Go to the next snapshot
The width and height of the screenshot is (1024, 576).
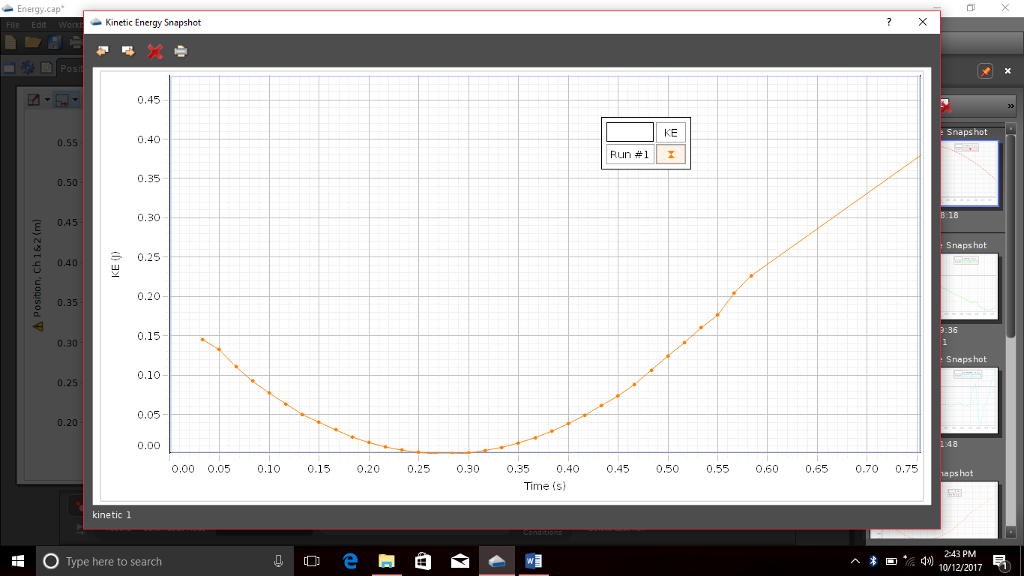128,51
